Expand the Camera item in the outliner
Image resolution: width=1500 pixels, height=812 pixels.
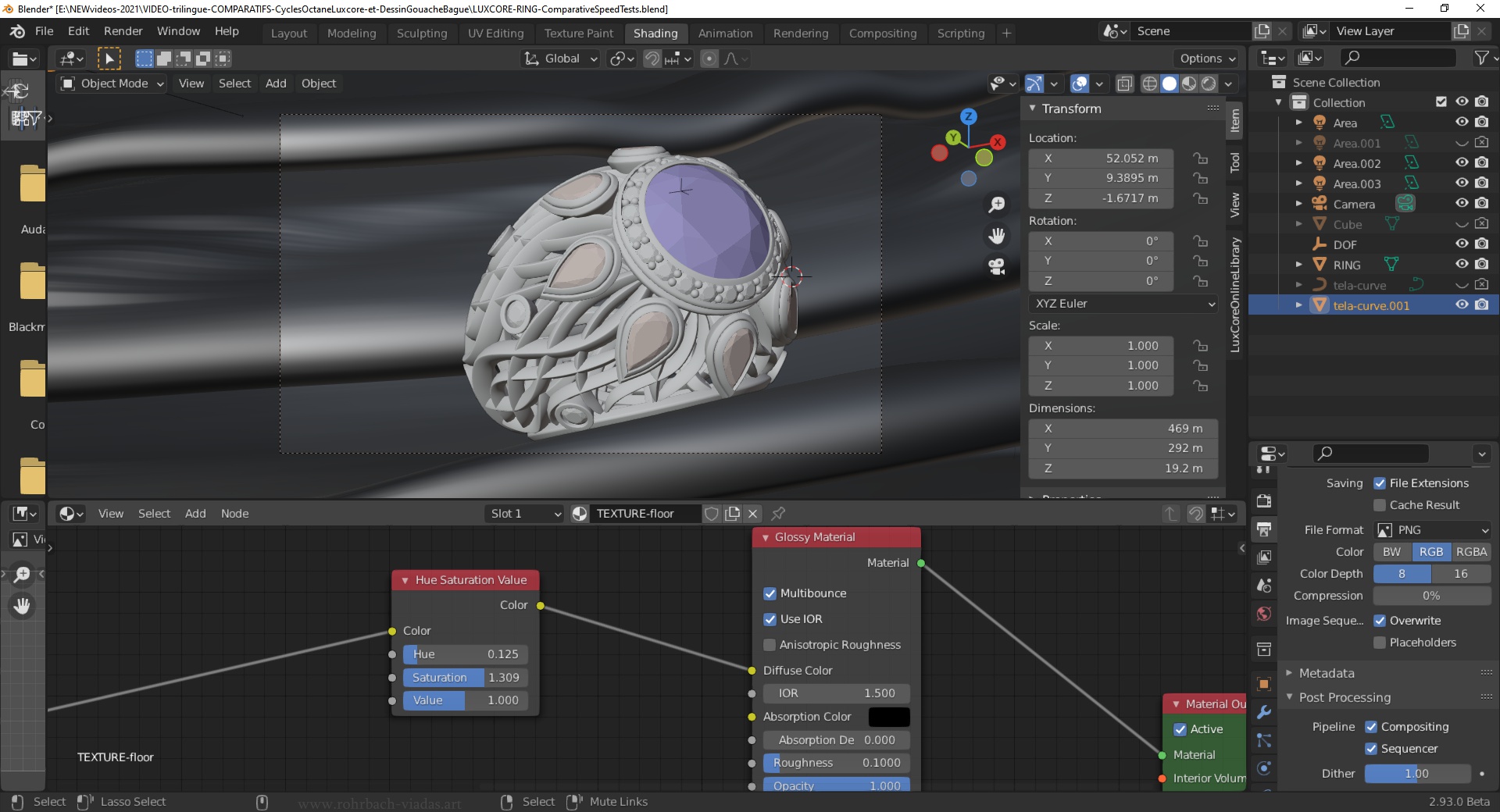[1299, 204]
